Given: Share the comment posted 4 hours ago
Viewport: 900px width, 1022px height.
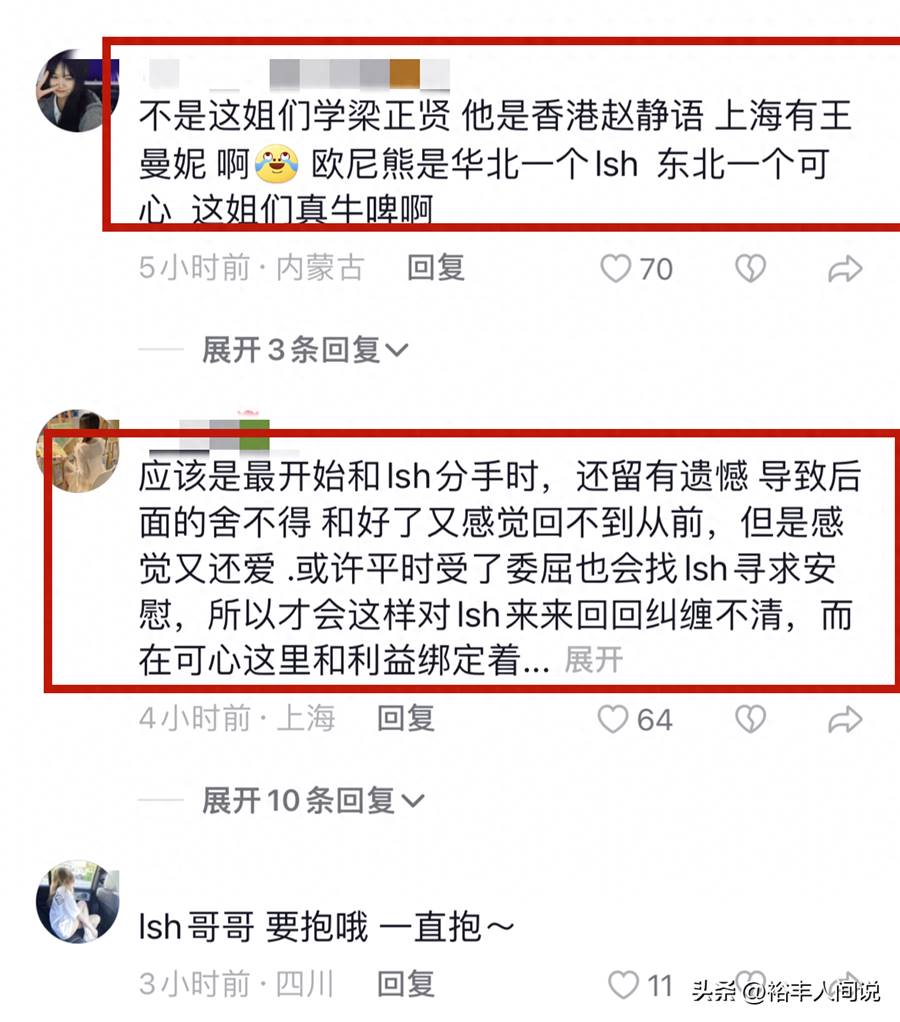Looking at the screenshot, I should (845, 720).
